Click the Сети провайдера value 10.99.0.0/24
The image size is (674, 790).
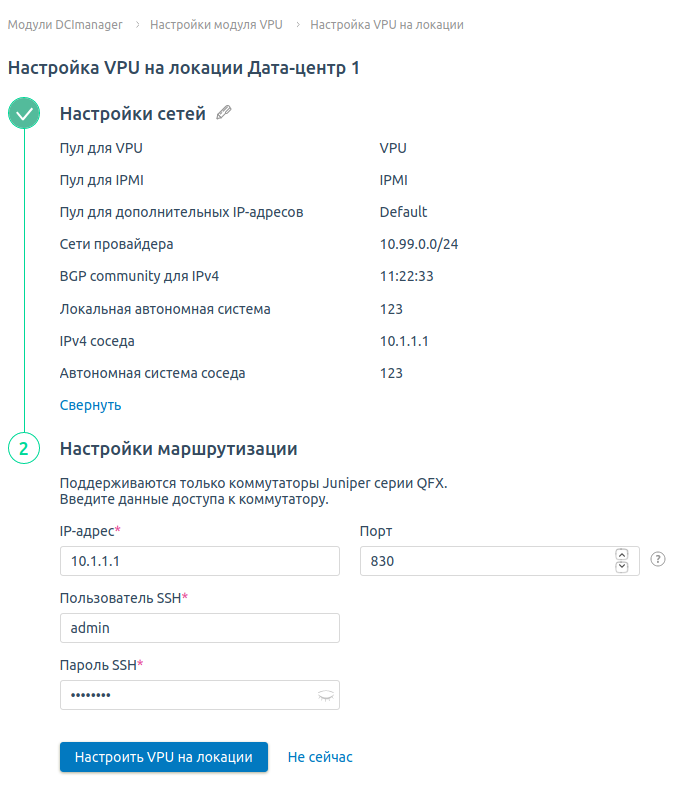coord(418,244)
